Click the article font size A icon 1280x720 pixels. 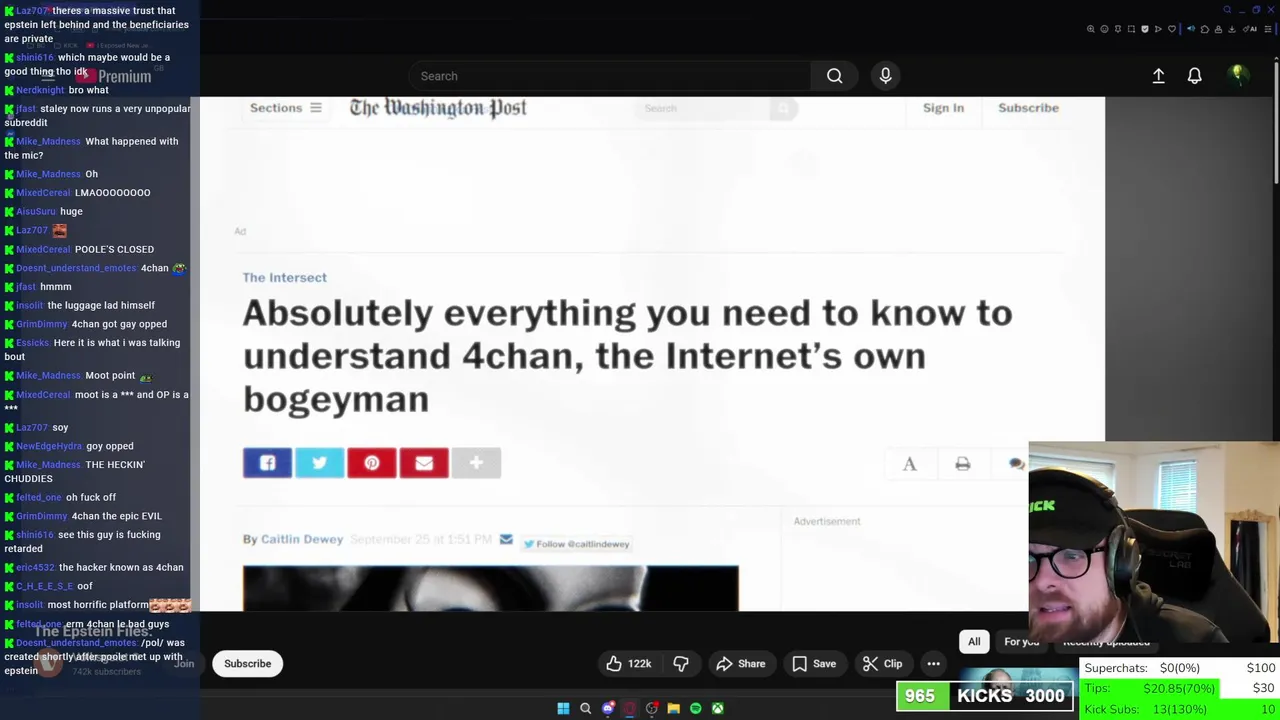(x=909, y=464)
